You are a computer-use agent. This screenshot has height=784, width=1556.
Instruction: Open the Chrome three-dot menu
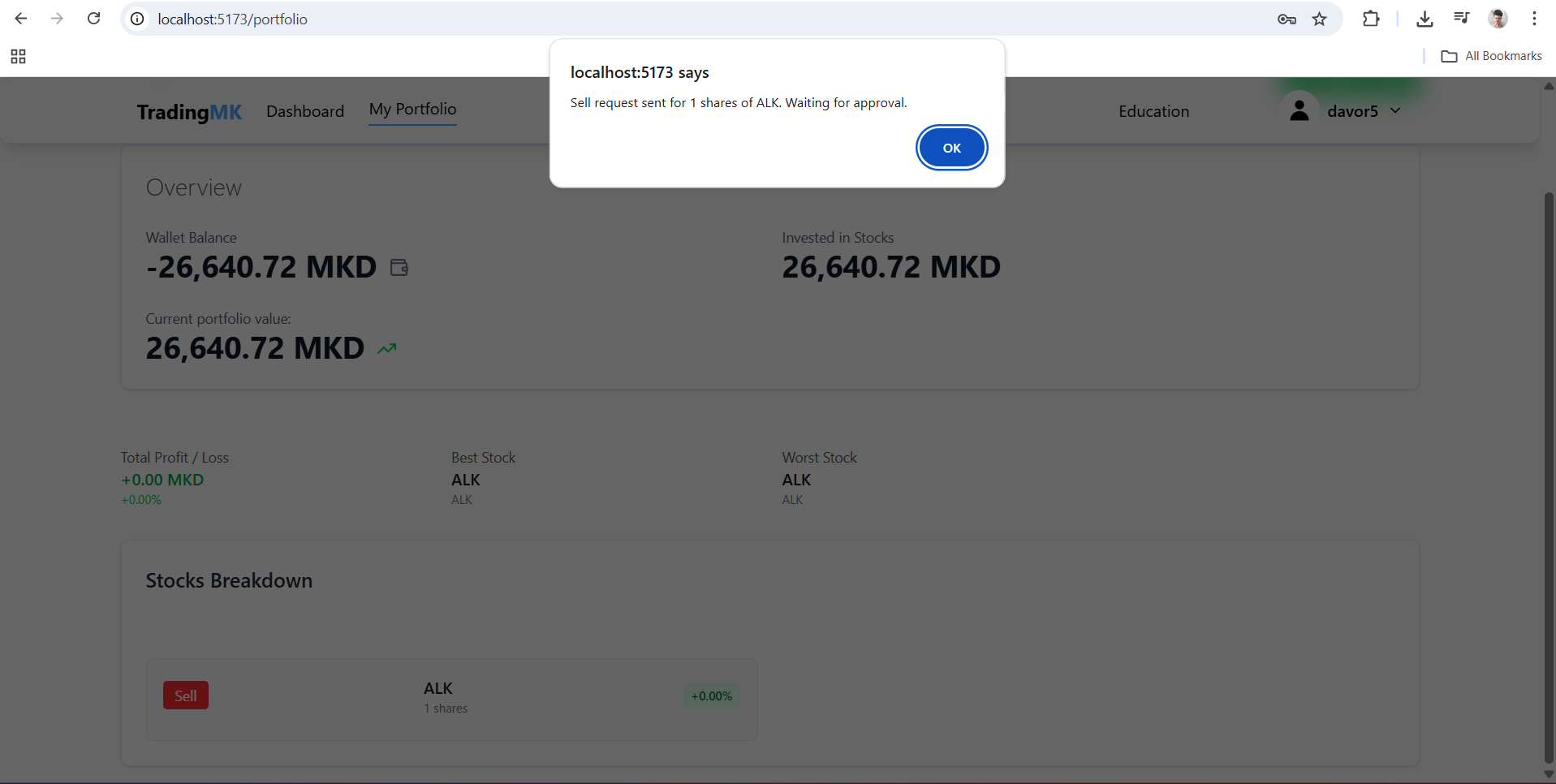1534,19
